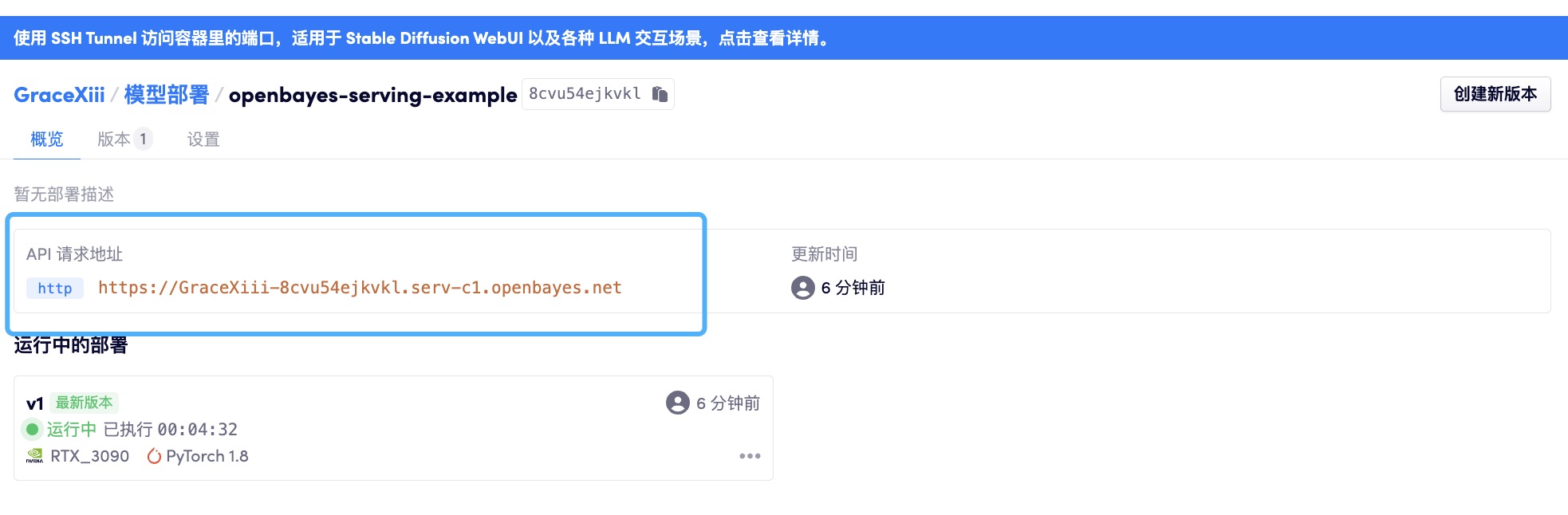Select the v1 version label
The image size is (1568, 515).
(x=34, y=403)
